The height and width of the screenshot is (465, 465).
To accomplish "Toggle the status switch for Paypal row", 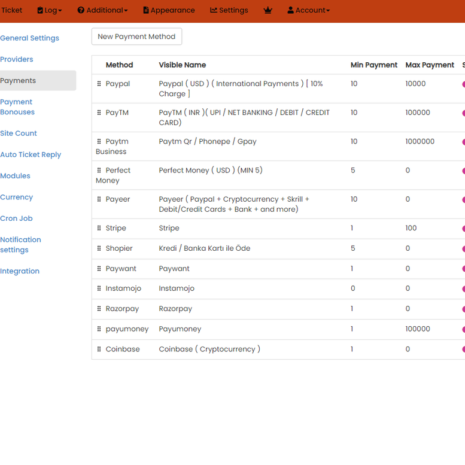I will pos(463,84).
